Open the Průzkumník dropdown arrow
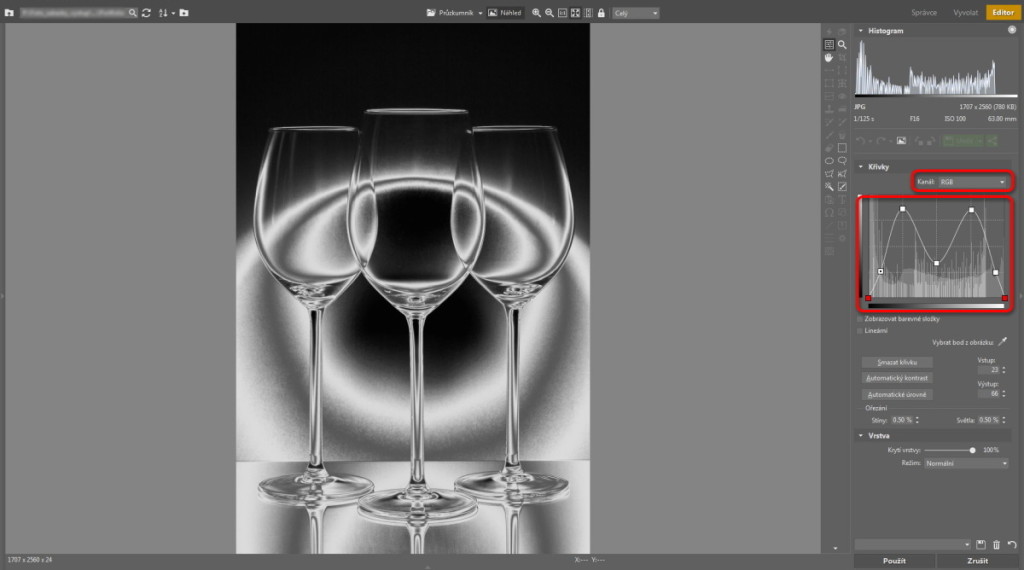The image size is (1024, 570). point(480,13)
